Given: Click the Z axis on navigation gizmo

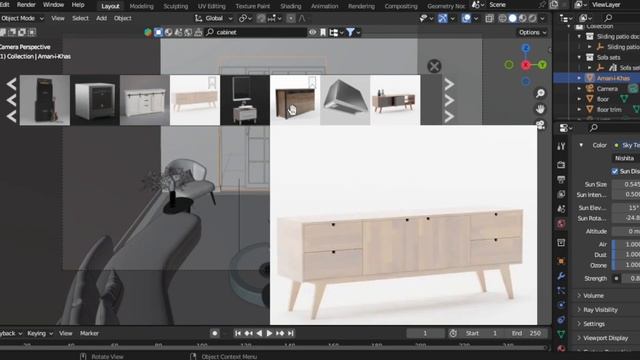Looking at the screenshot, I should pyautogui.click(x=526, y=48).
